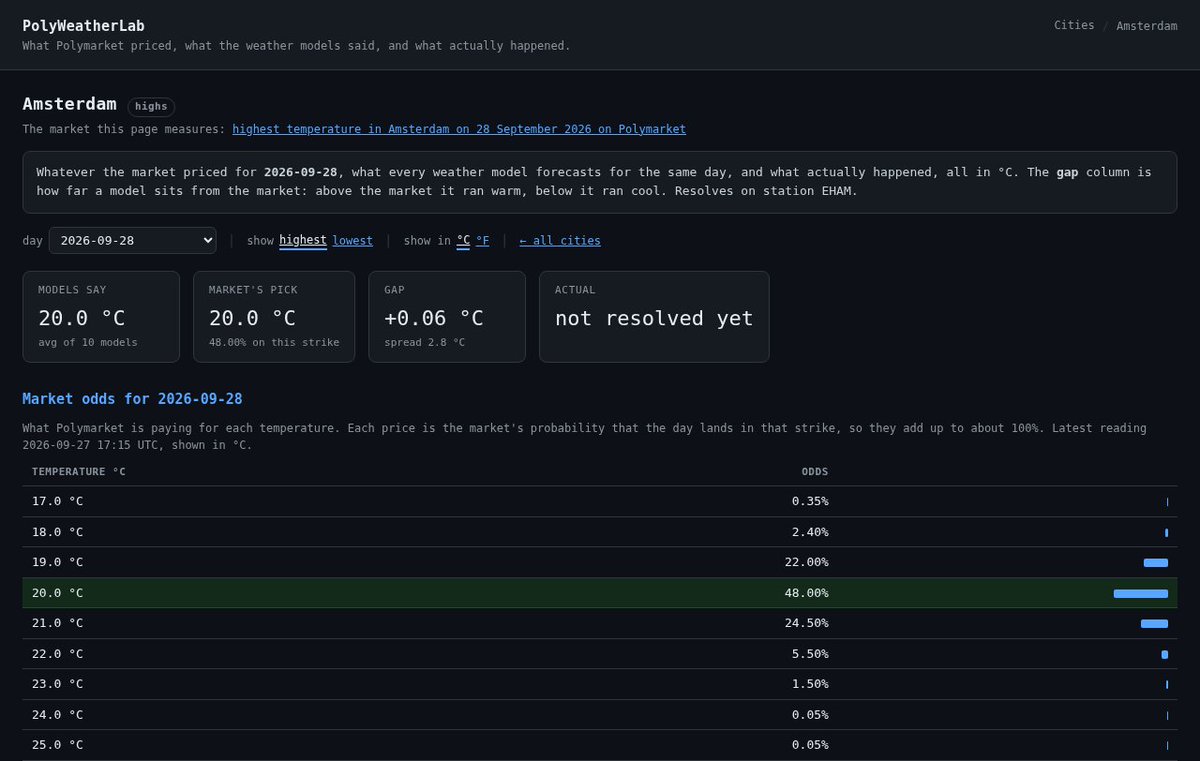Select the 24.0 °C table row label
Viewport: 1200px width, 761px height.
(x=57, y=715)
